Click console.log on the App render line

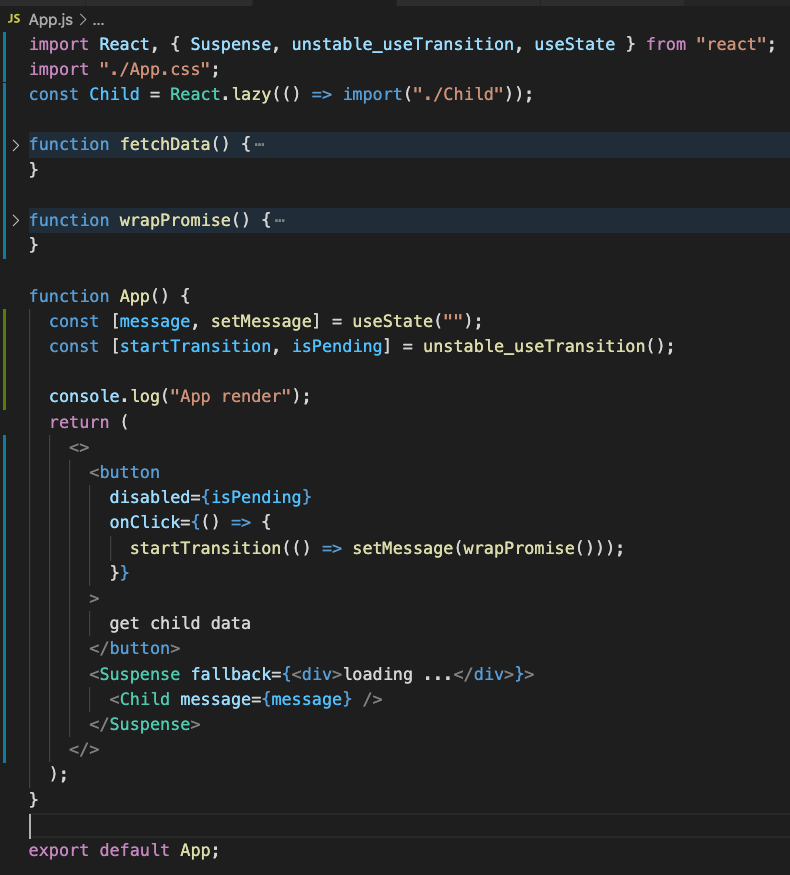[104, 397]
